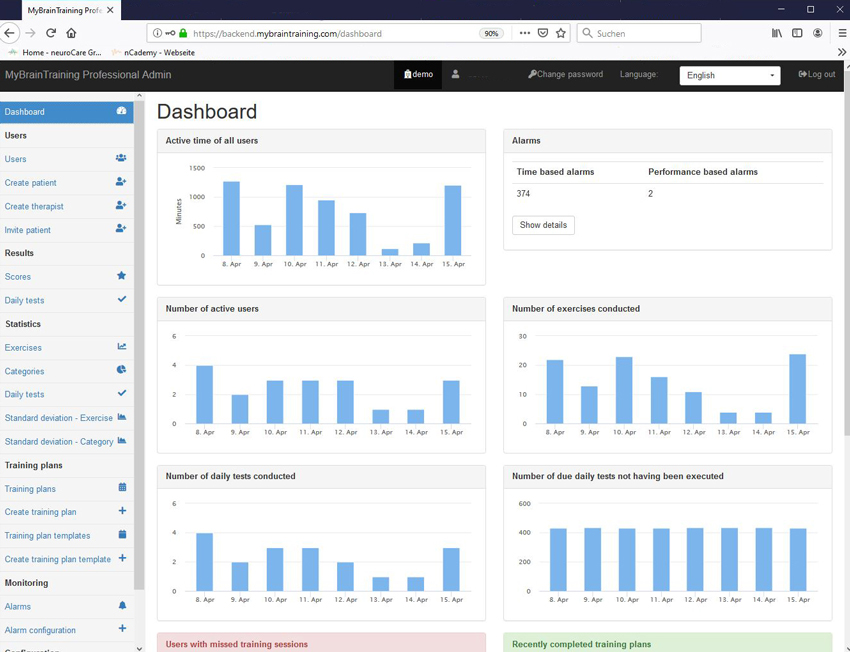Image resolution: width=850 pixels, height=652 pixels.
Task: Click the browser URL address field
Action: 330,33
